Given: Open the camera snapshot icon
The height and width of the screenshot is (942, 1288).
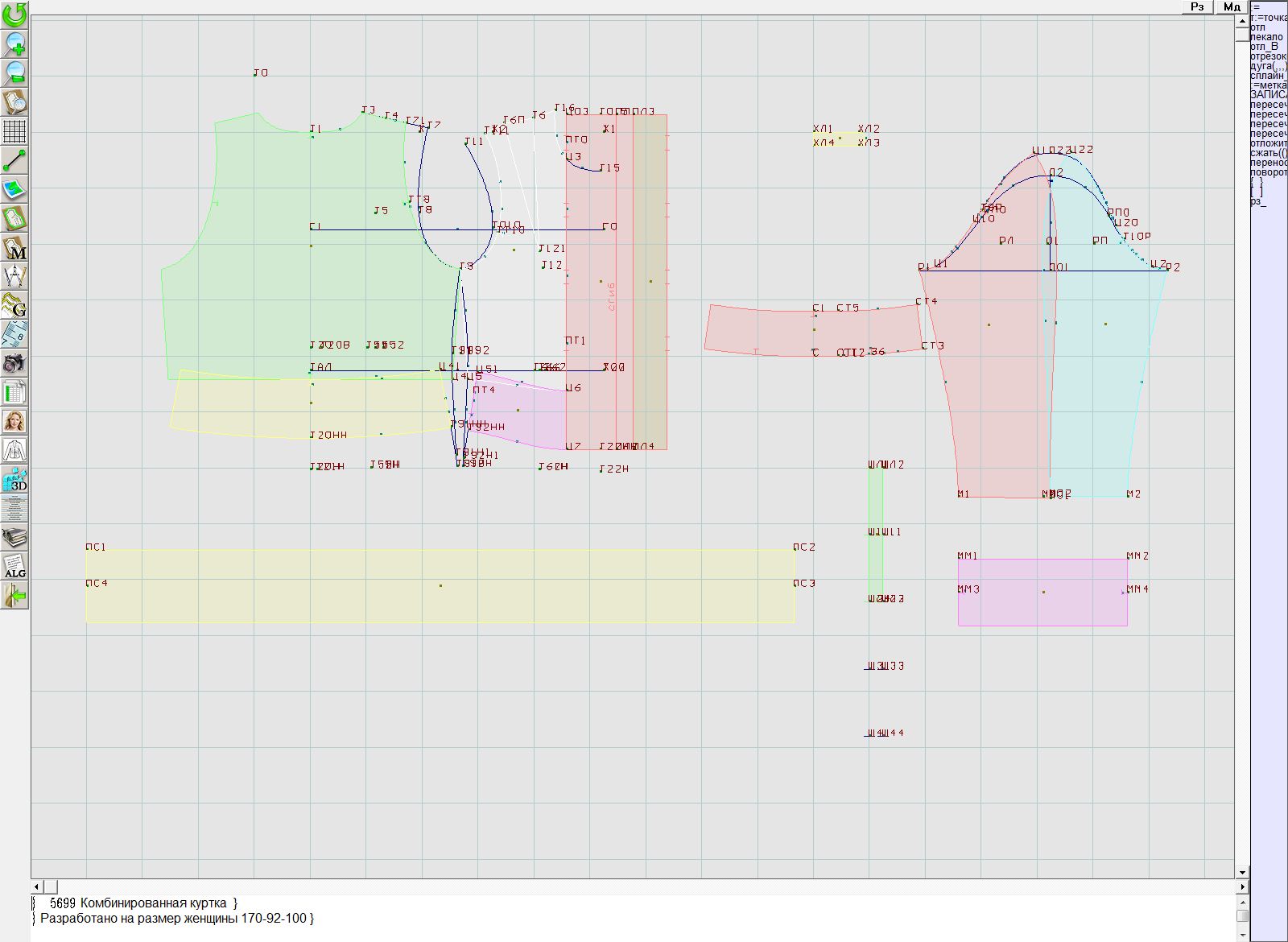Looking at the screenshot, I should pyautogui.click(x=14, y=363).
